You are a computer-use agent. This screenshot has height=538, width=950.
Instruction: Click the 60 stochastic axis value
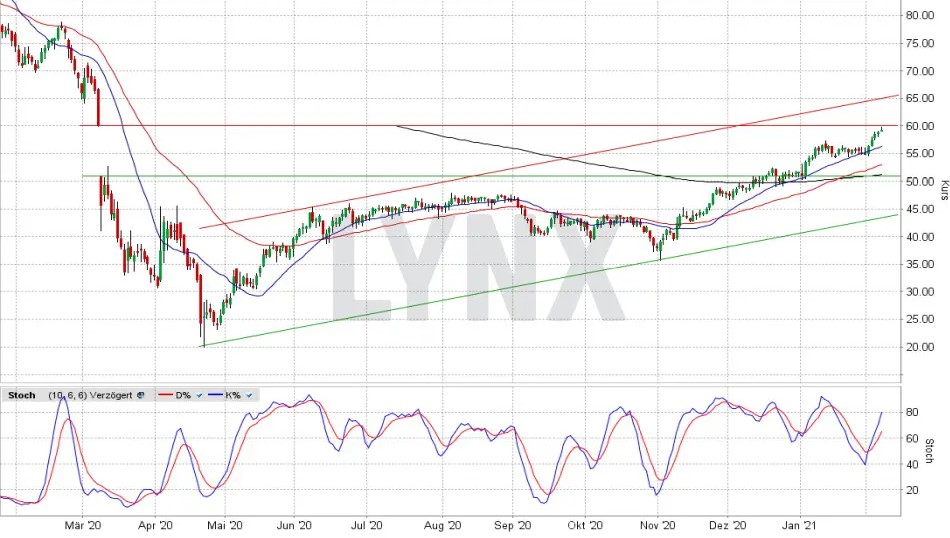(x=912, y=439)
